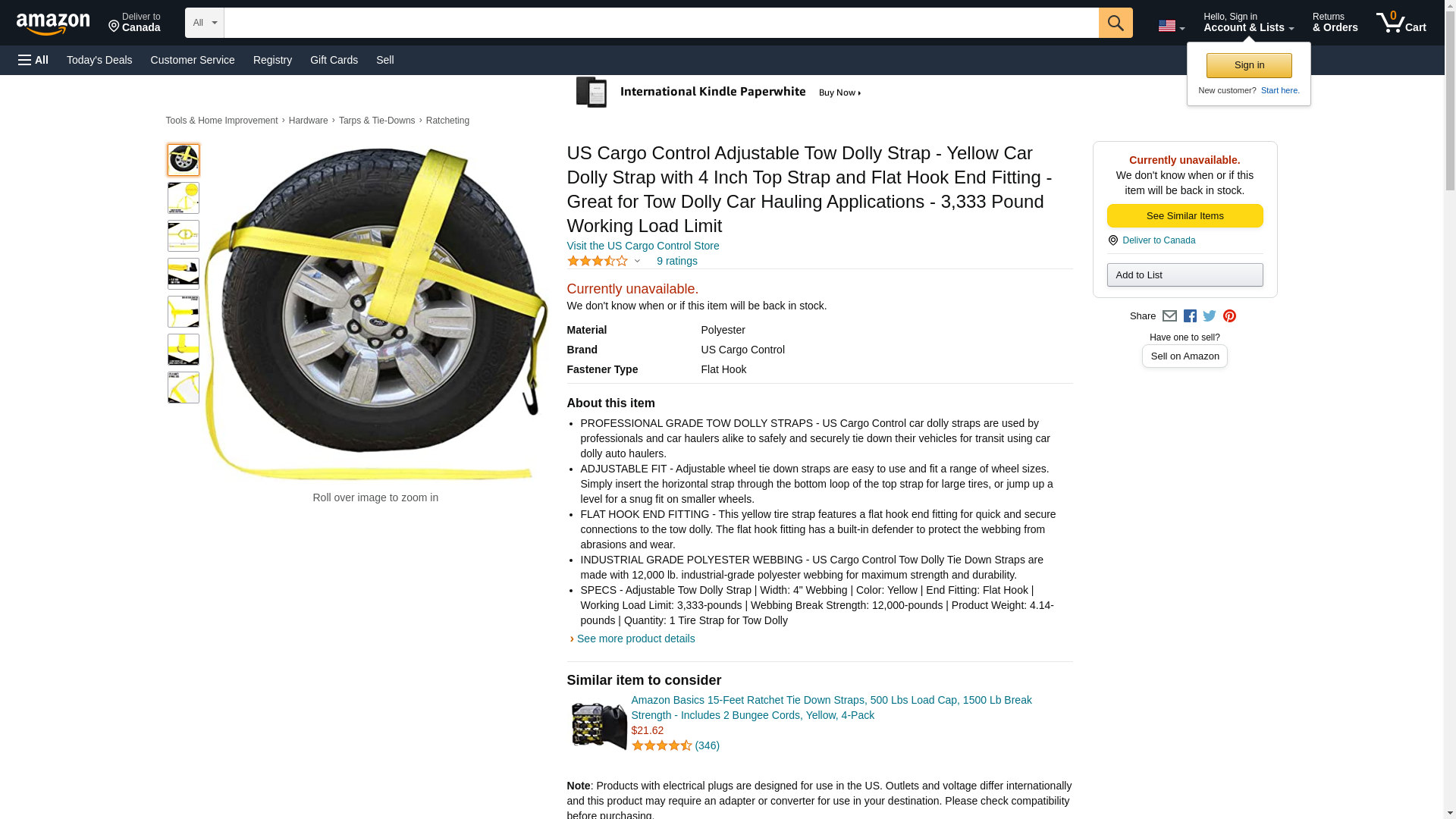
Task: Expand the search category All dropdown
Action: [x=204, y=23]
